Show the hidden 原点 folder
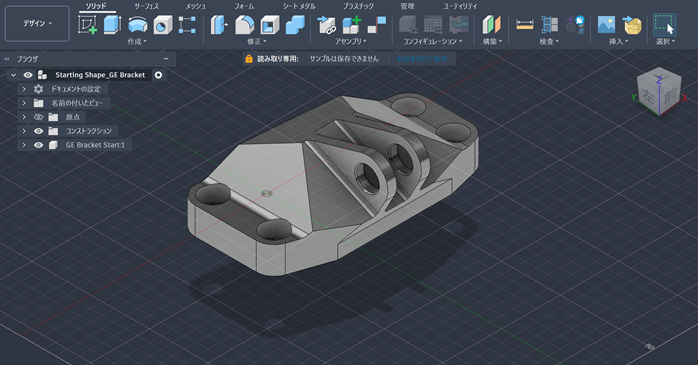The image size is (698, 365). pos(38,117)
